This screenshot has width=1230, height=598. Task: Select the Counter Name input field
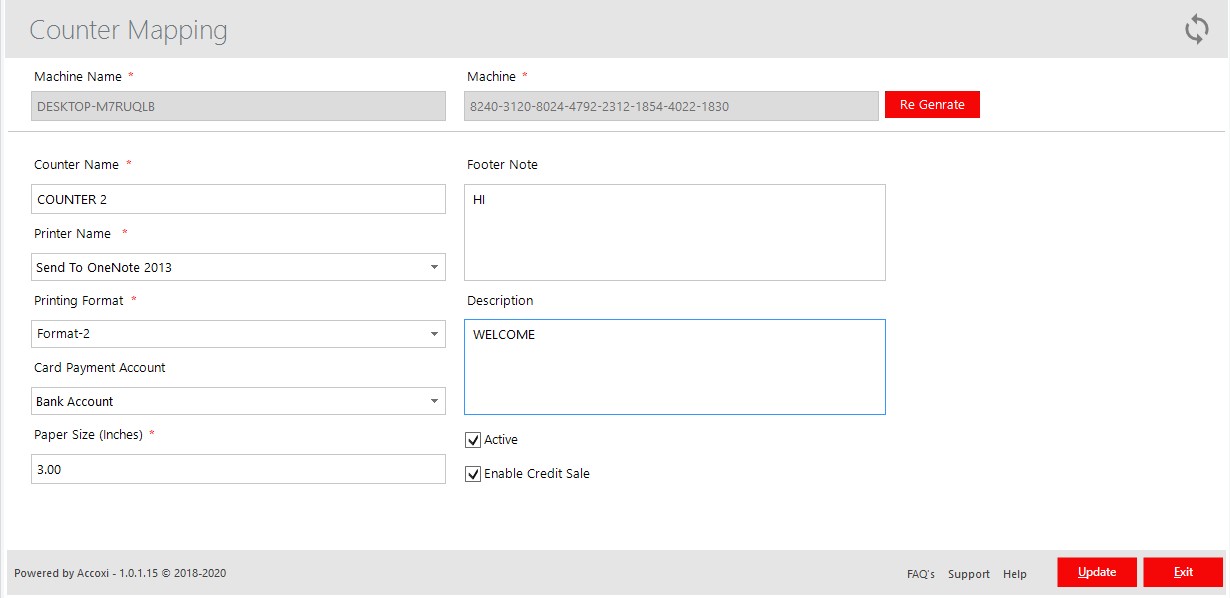coord(238,198)
